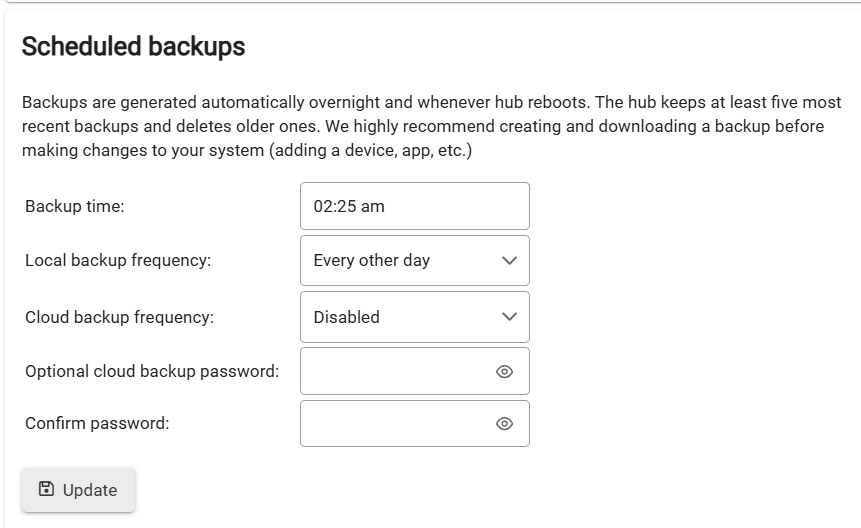Click the "Disabled" selected value
The image size is (861, 528).
pos(346,317)
